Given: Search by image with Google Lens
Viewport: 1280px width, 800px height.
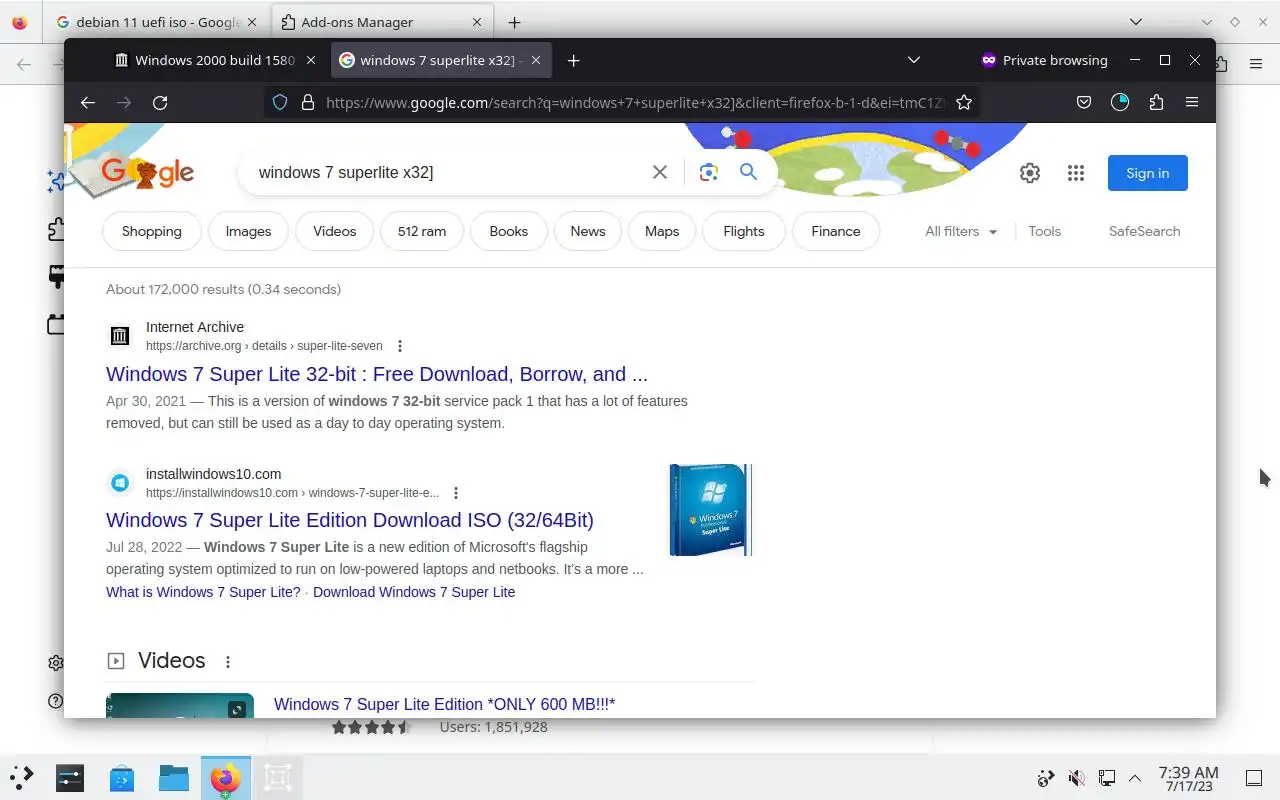Looking at the screenshot, I should [709, 172].
